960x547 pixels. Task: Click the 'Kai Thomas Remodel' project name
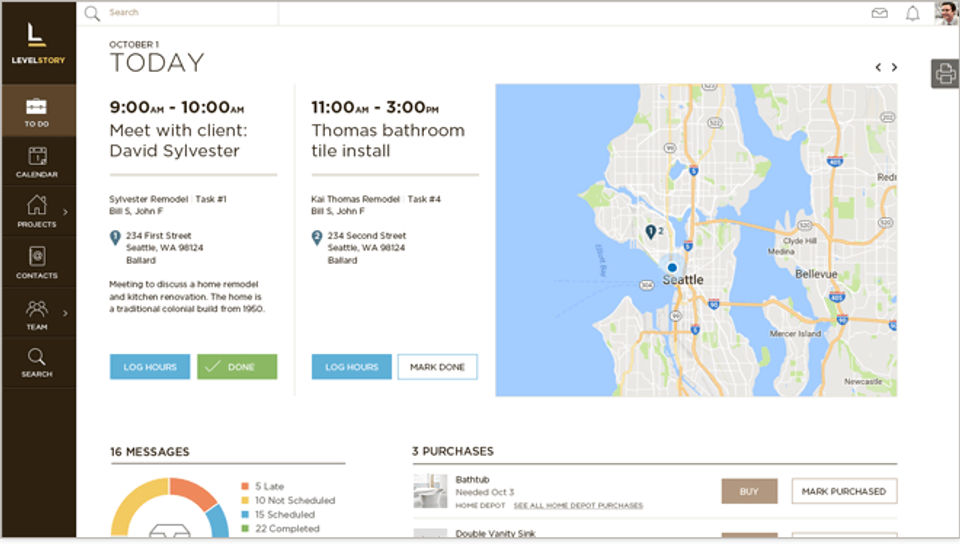pyautogui.click(x=355, y=199)
